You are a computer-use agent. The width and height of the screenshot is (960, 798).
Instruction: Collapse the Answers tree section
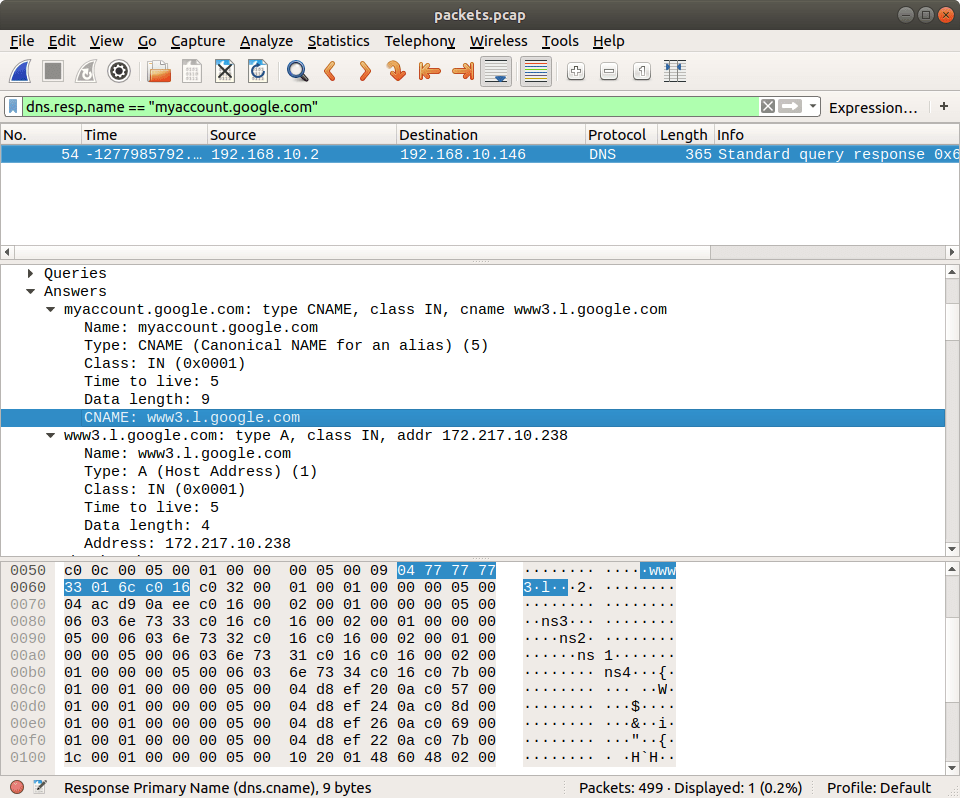click(x=32, y=291)
